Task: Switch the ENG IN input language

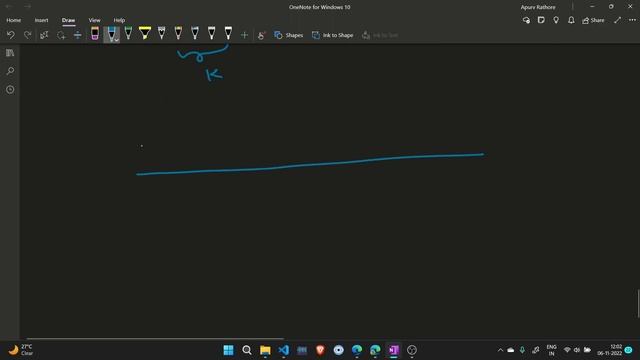Action: pos(551,350)
